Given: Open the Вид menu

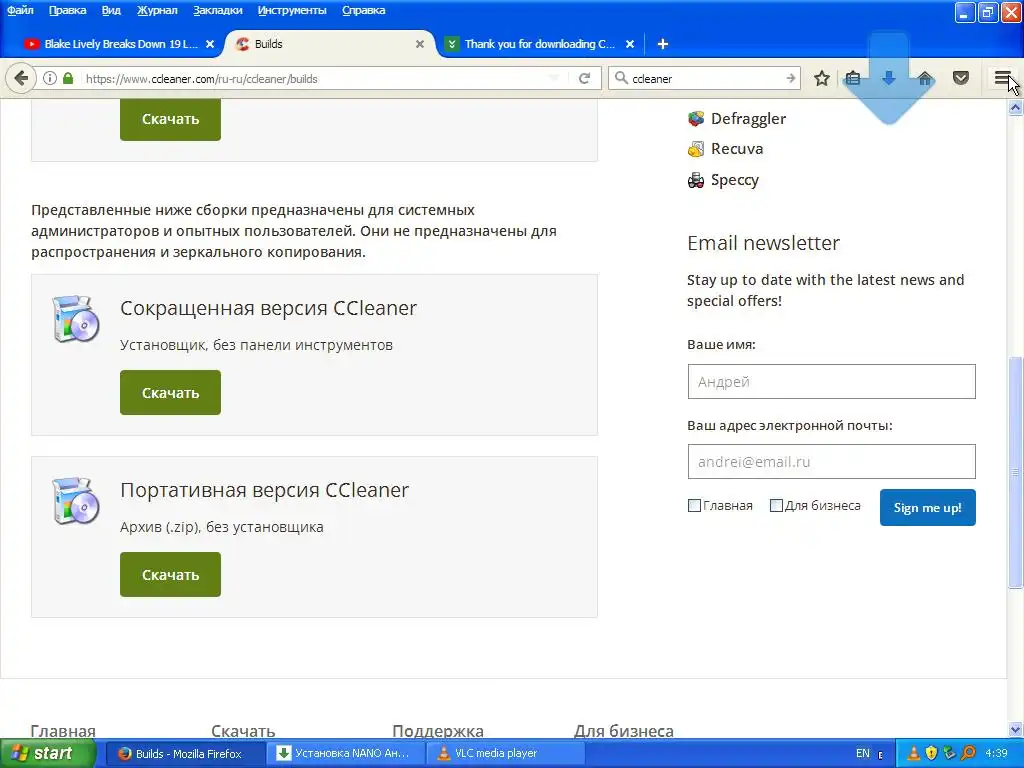Looking at the screenshot, I should (111, 10).
